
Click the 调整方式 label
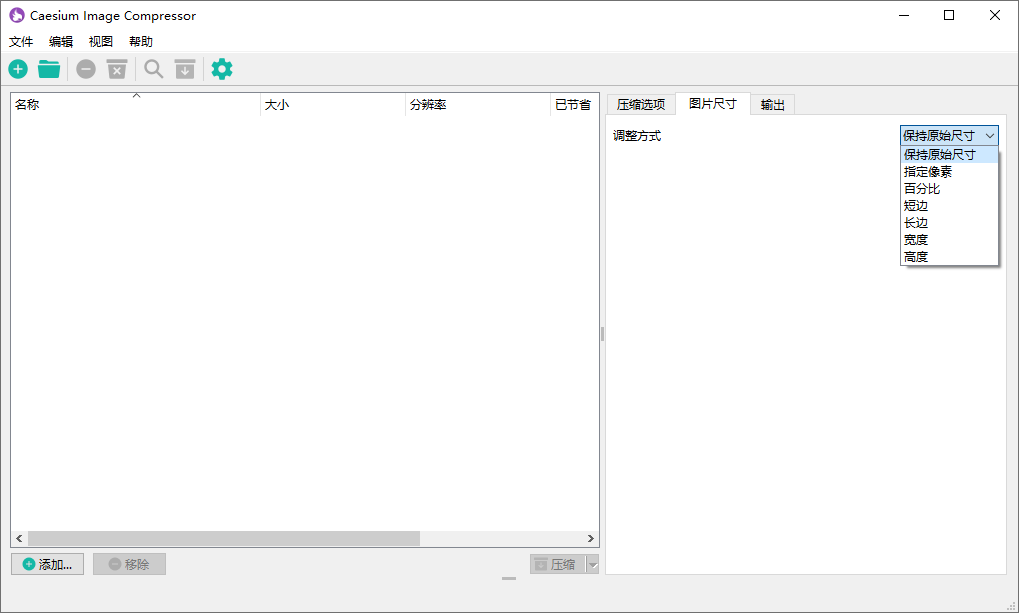(x=637, y=136)
